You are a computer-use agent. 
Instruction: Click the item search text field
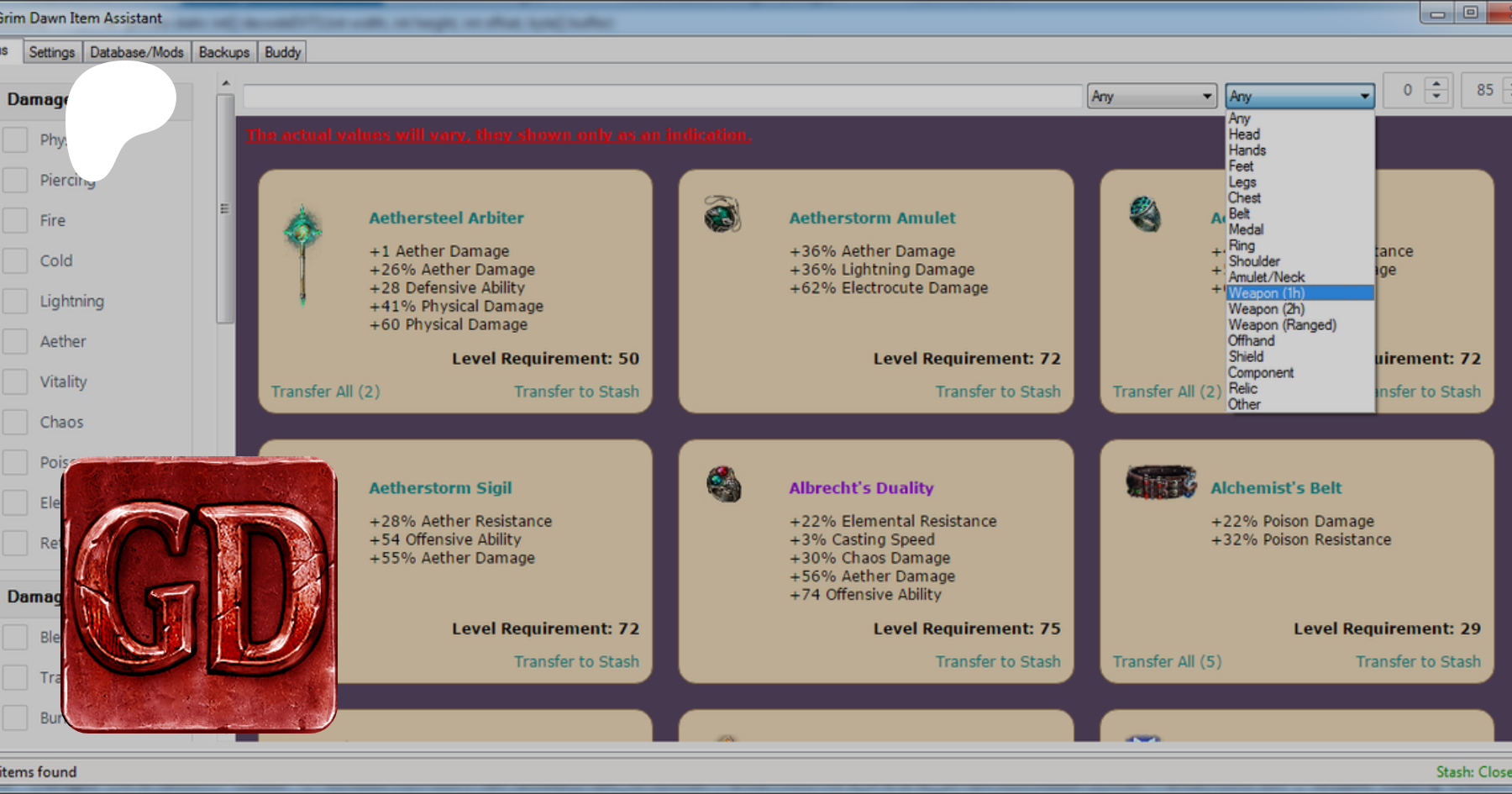(661, 97)
